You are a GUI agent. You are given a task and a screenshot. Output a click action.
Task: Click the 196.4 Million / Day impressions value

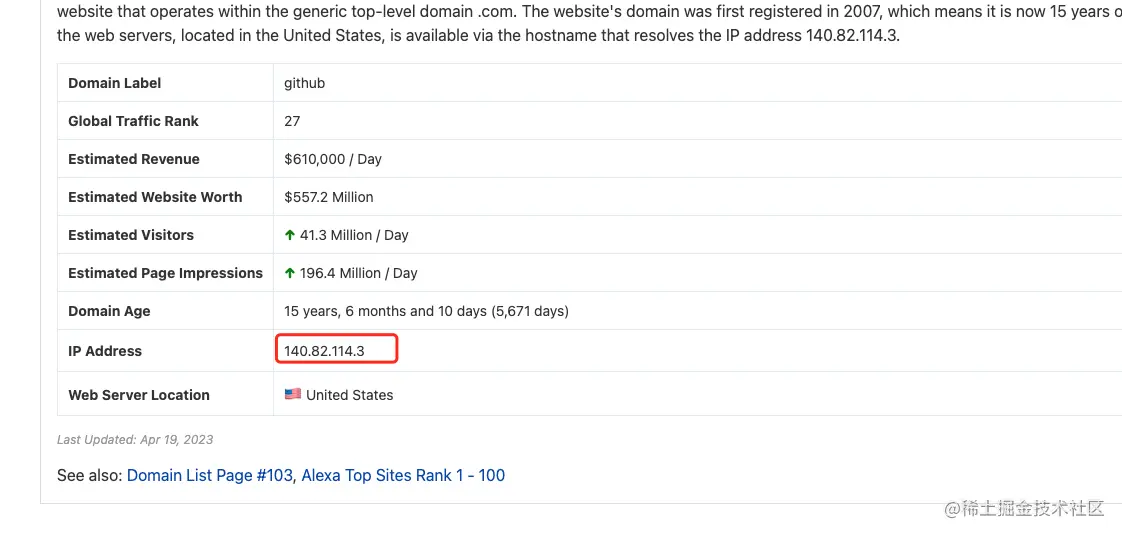click(x=358, y=273)
